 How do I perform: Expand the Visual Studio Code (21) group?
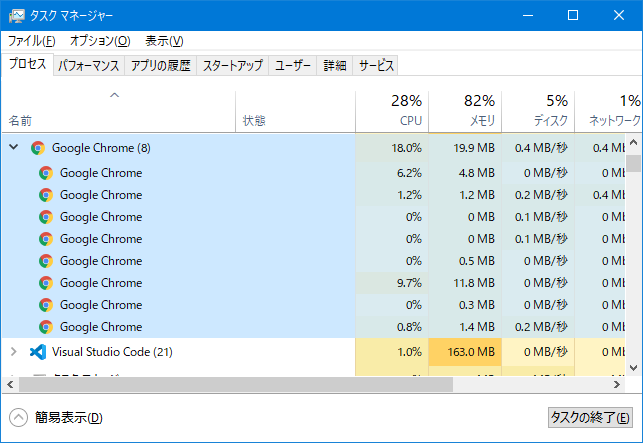coord(14,352)
